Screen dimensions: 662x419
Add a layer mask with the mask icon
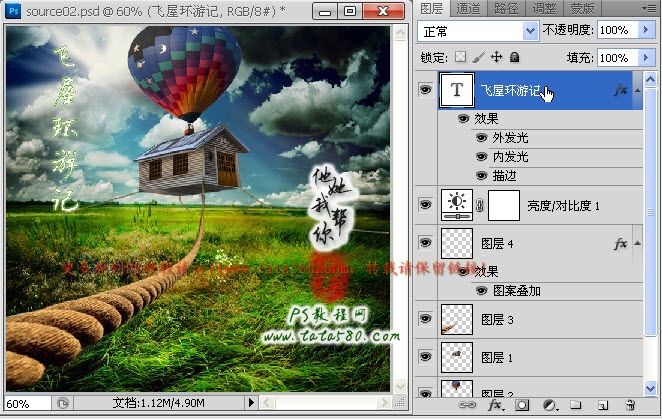pos(522,405)
